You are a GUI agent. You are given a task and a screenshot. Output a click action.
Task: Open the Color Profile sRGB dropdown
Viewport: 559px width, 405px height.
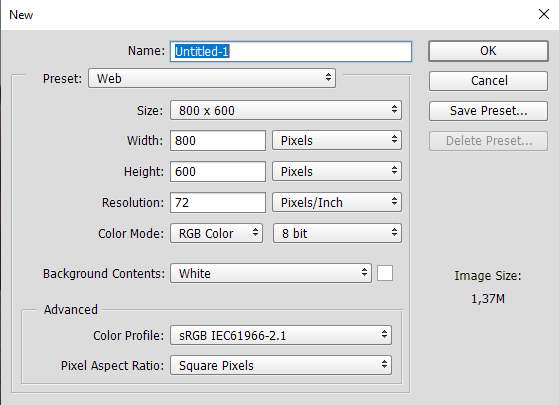point(281,335)
